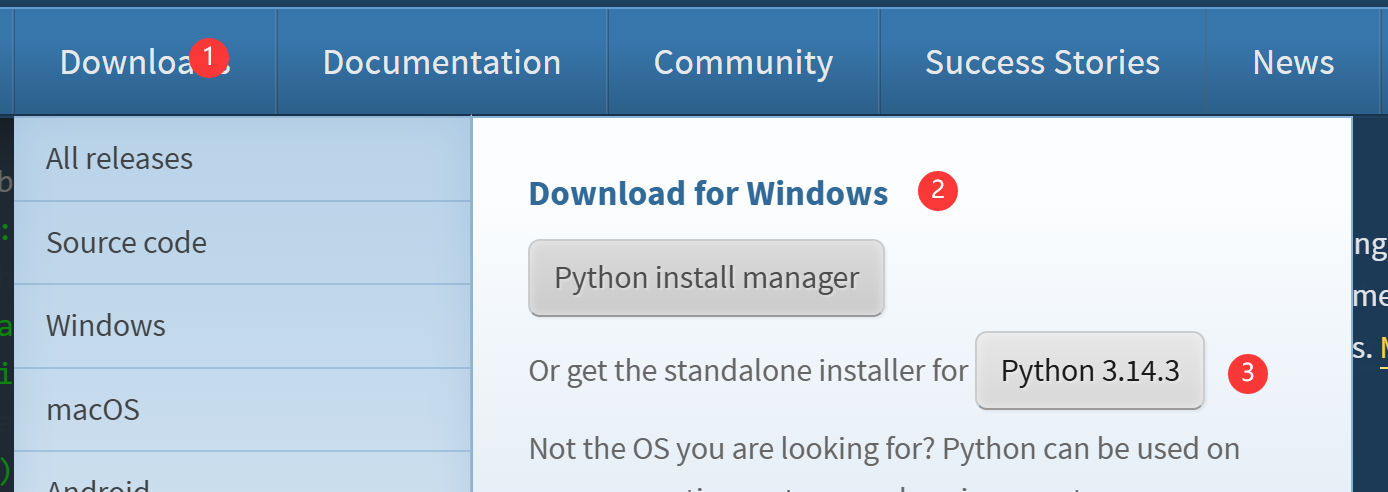The width and height of the screenshot is (1388, 492).
Task: Open the News menu
Action: (x=1293, y=62)
